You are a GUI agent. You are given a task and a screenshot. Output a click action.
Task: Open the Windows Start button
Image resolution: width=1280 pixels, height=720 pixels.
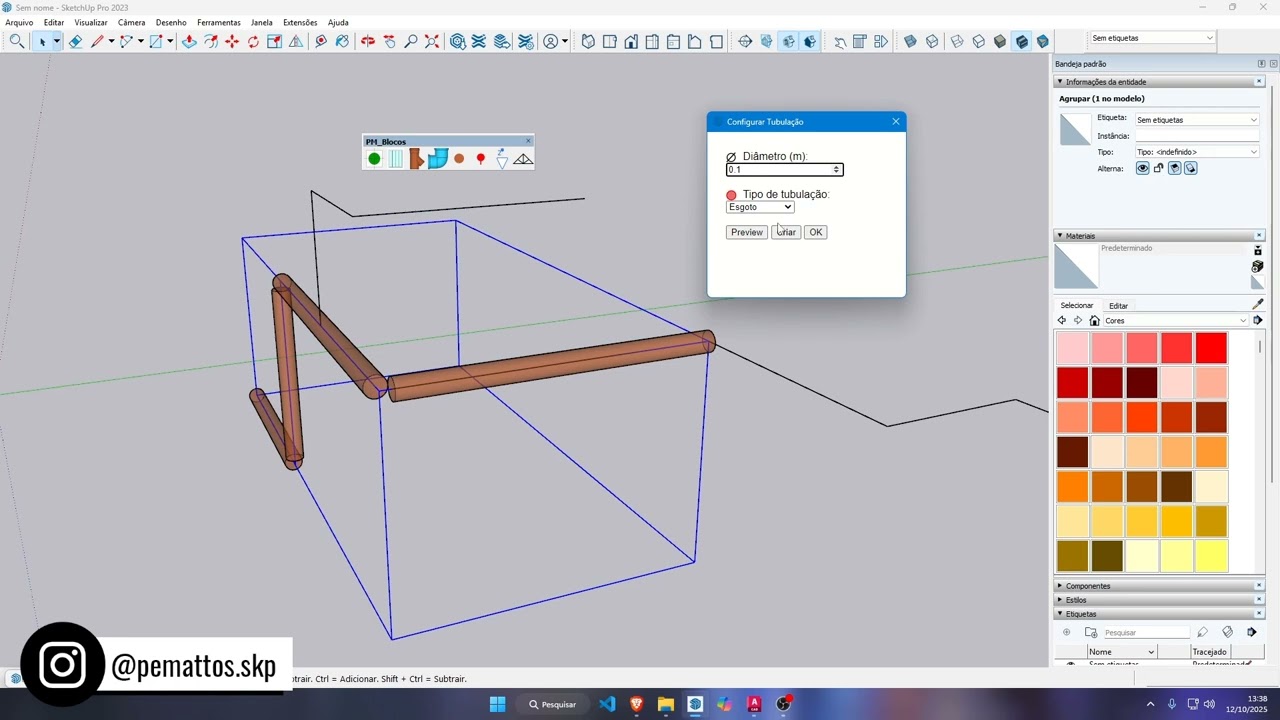pyautogui.click(x=497, y=704)
